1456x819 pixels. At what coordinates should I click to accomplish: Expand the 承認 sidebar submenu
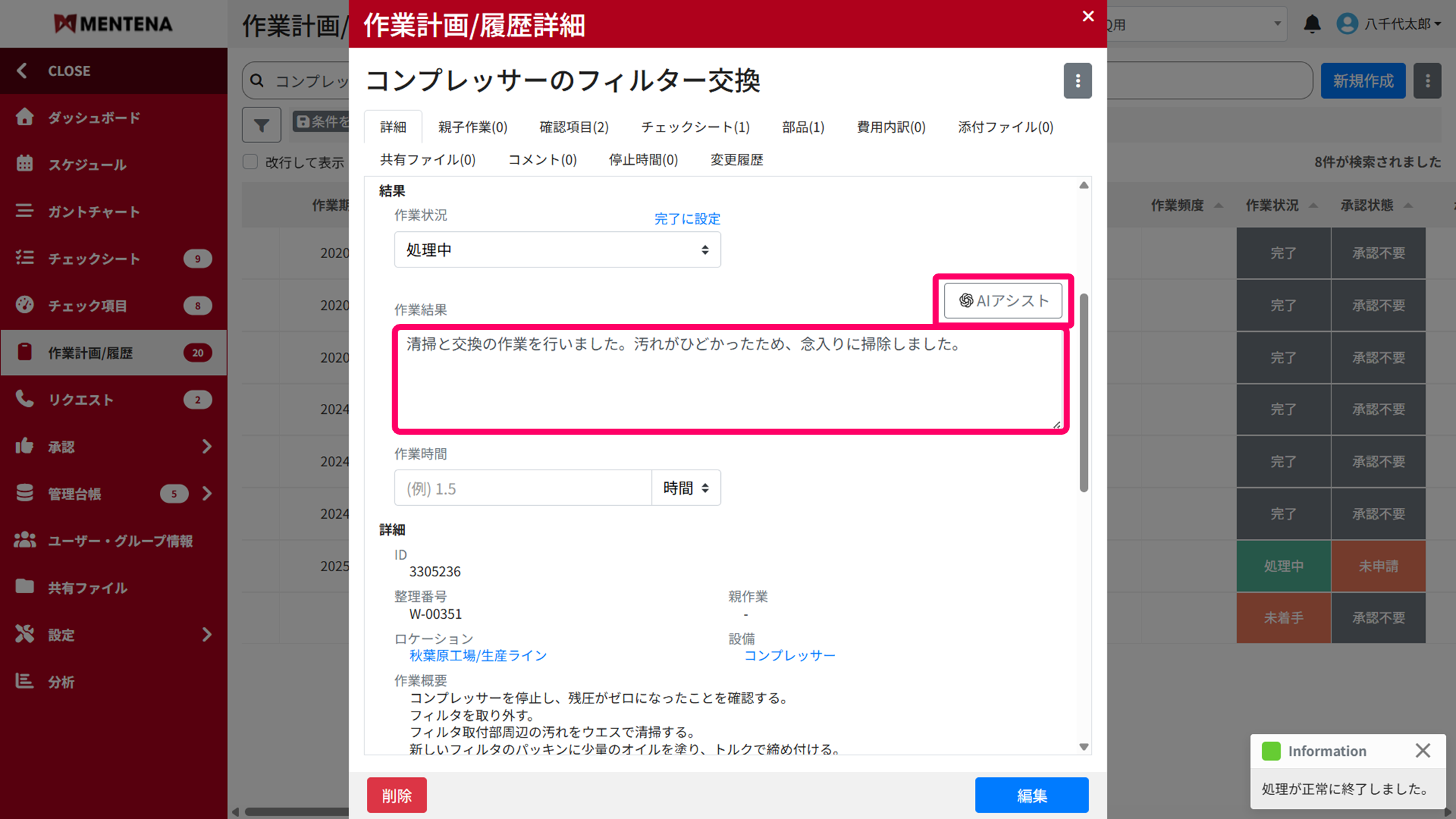(x=206, y=447)
